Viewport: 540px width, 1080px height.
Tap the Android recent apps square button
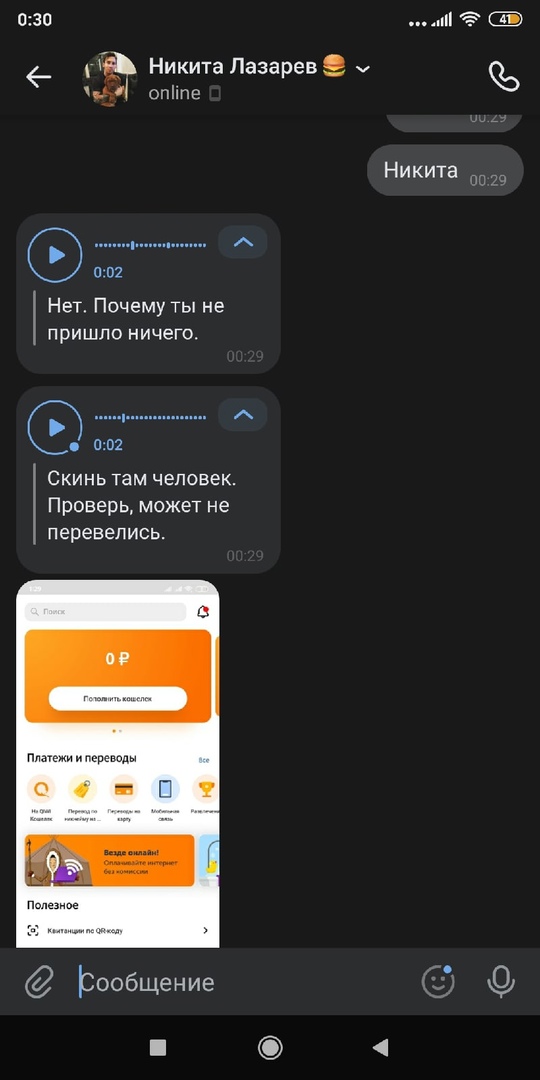158,1048
